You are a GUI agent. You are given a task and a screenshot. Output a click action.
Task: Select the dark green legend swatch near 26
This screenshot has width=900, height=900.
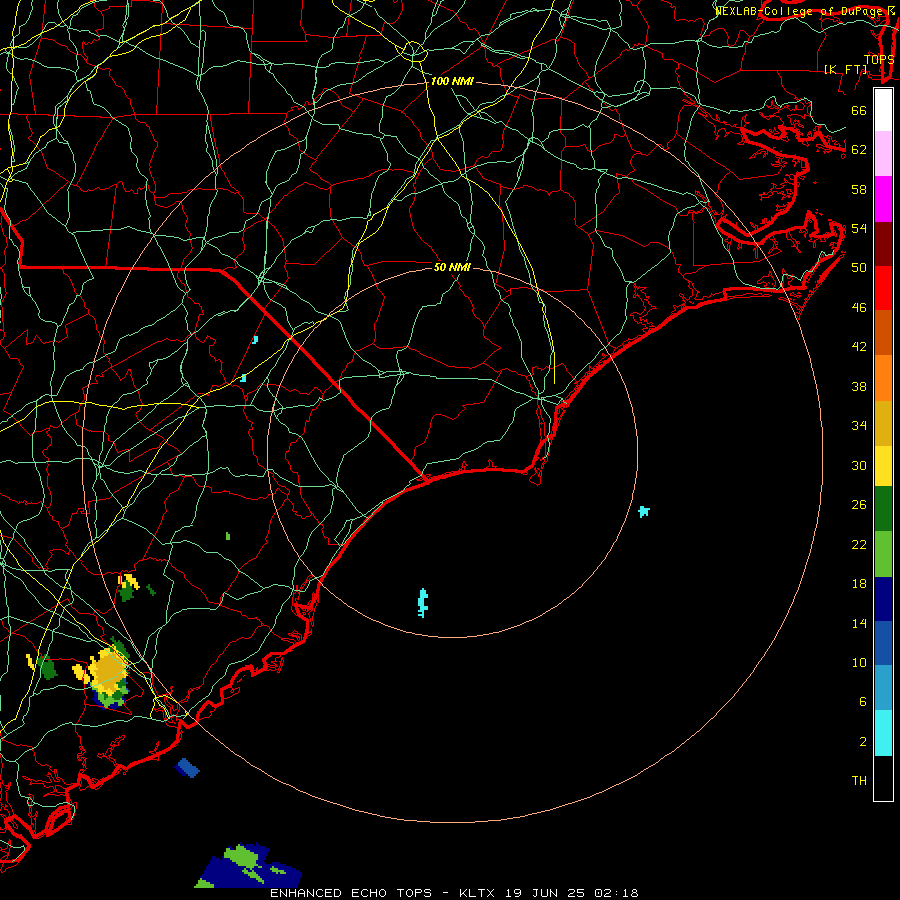(x=883, y=509)
